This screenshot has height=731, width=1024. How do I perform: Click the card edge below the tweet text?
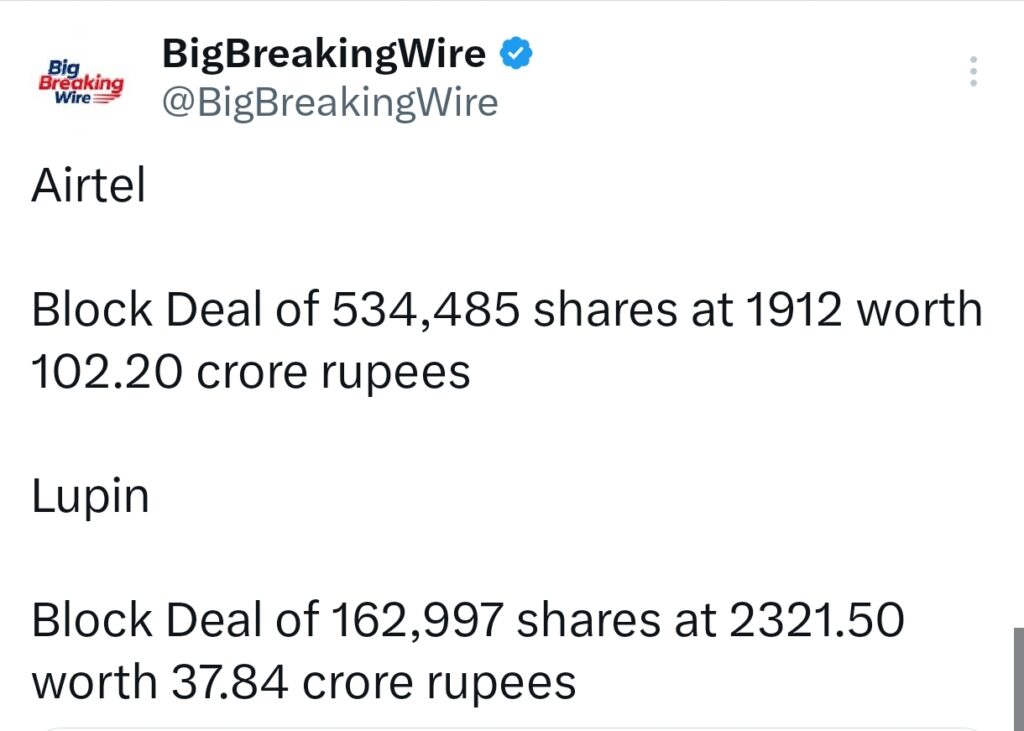click(x=512, y=726)
